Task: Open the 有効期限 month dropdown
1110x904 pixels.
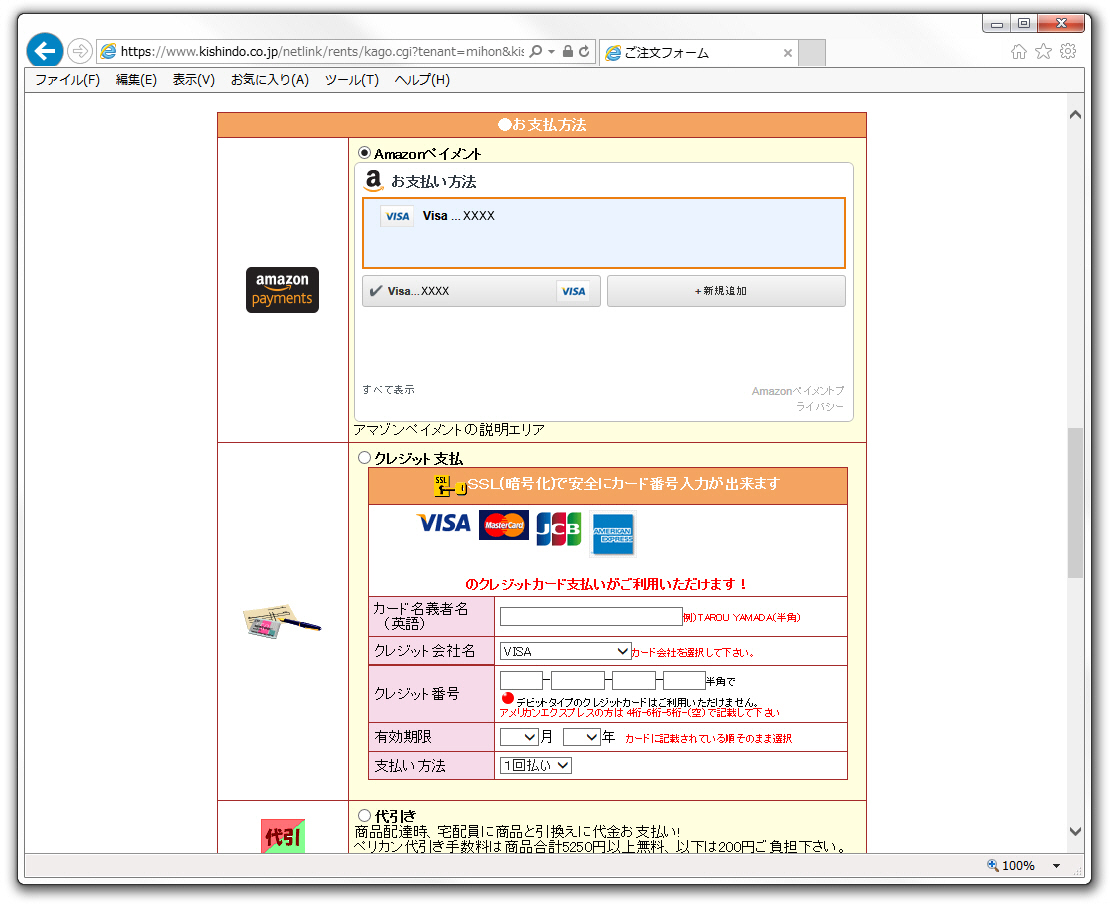Action: 520,737
